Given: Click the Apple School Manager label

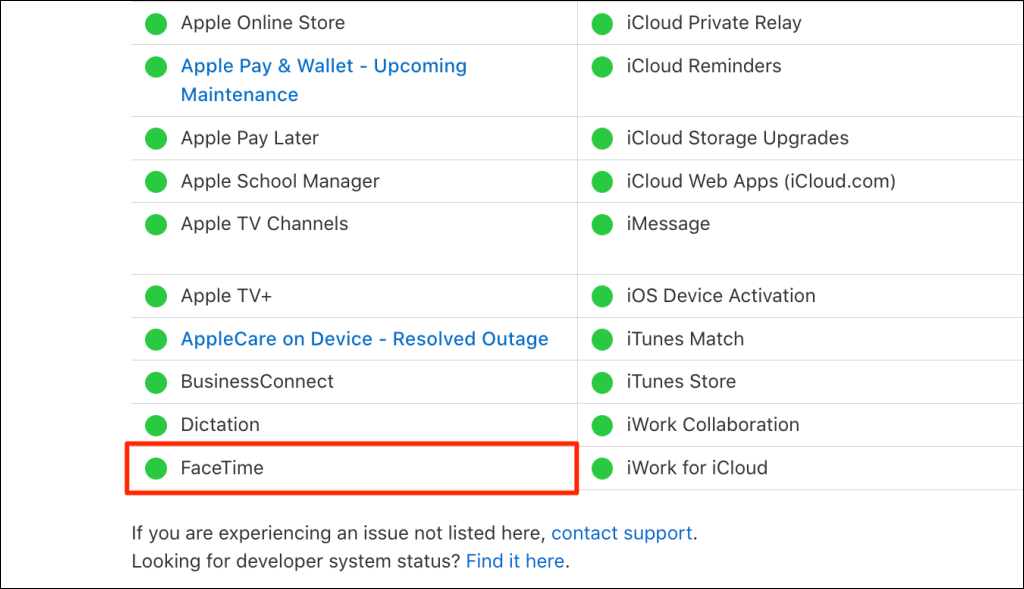Looking at the screenshot, I should click(280, 181).
